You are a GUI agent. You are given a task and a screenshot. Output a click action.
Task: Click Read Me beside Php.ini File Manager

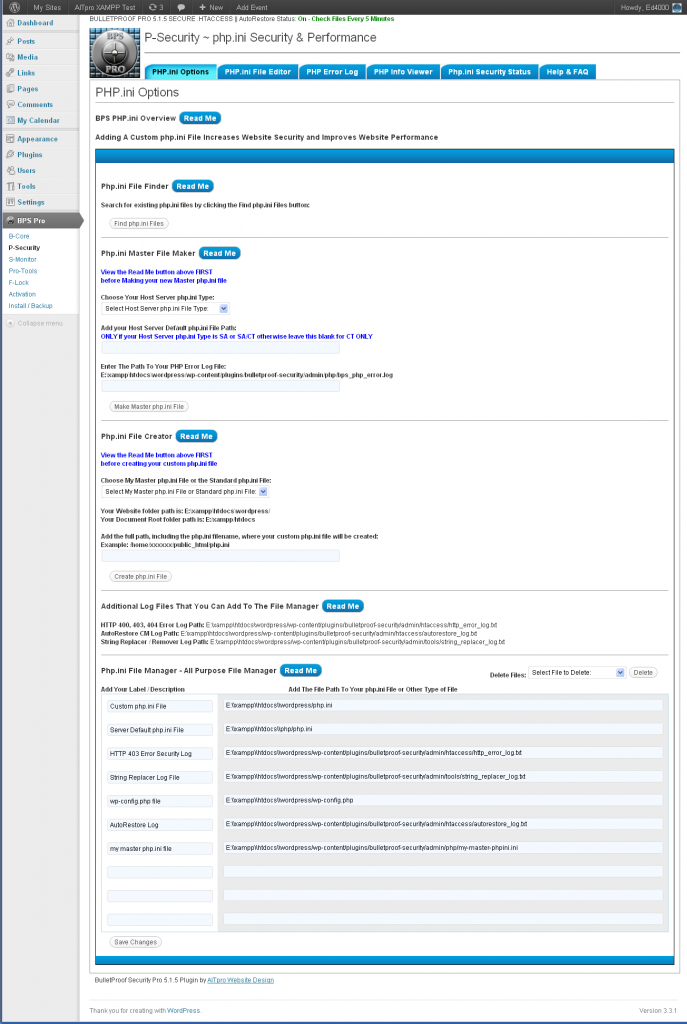point(300,671)
